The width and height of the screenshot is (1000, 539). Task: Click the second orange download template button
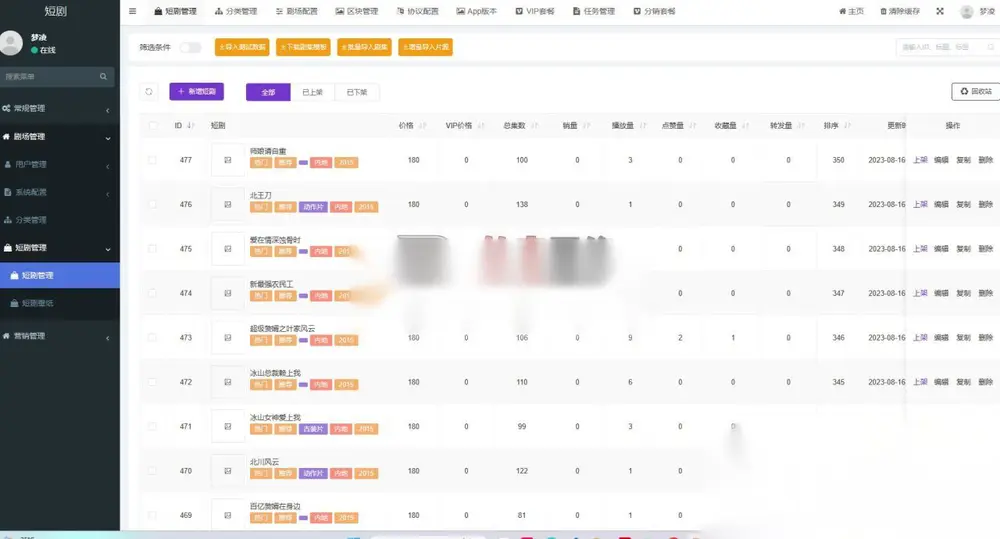click(x=303, y=47)
